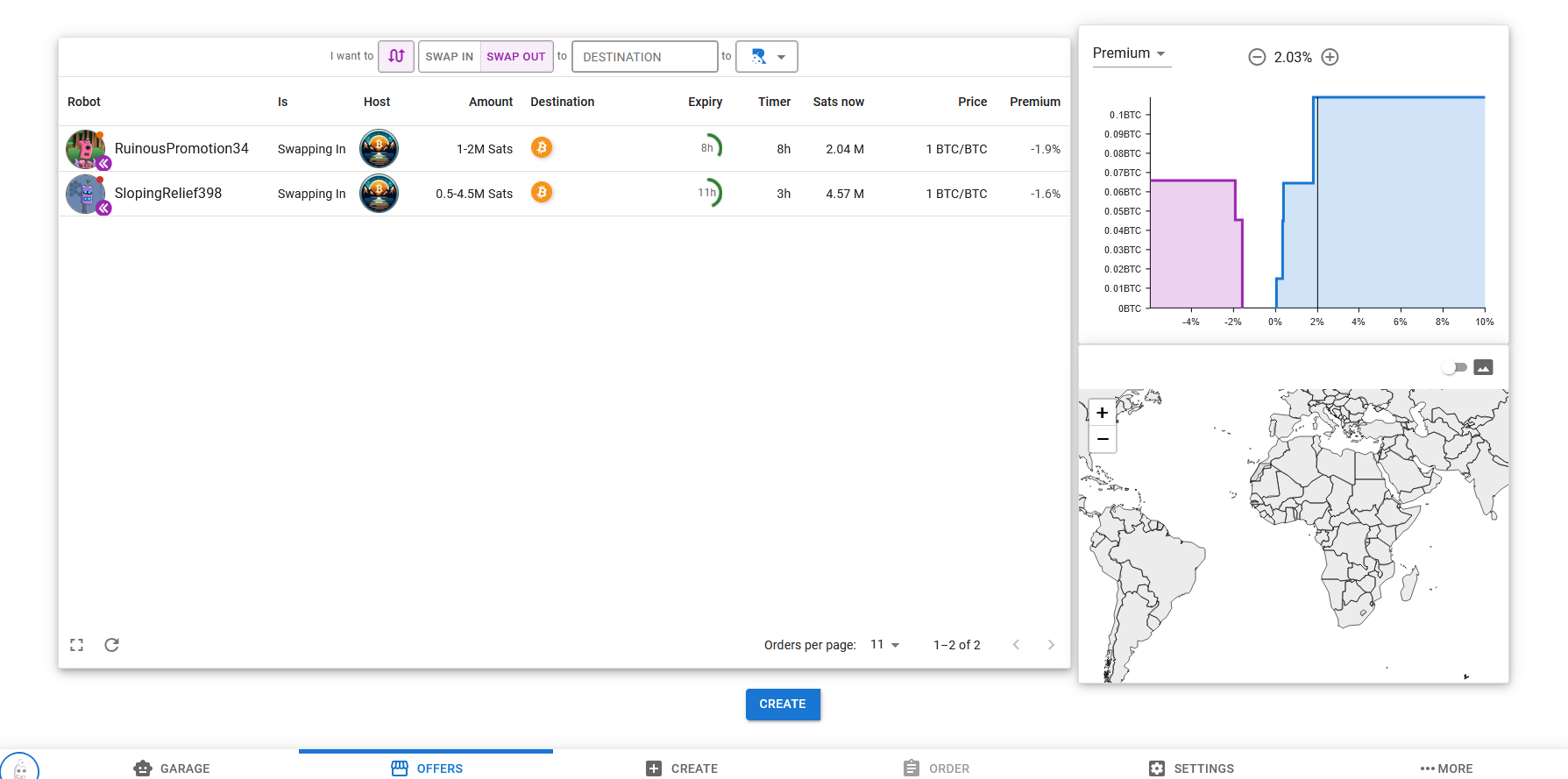The width and height of the screenshot is (1568, 779).
Task: Click the blue CREATE button
Action: point(783,705)
